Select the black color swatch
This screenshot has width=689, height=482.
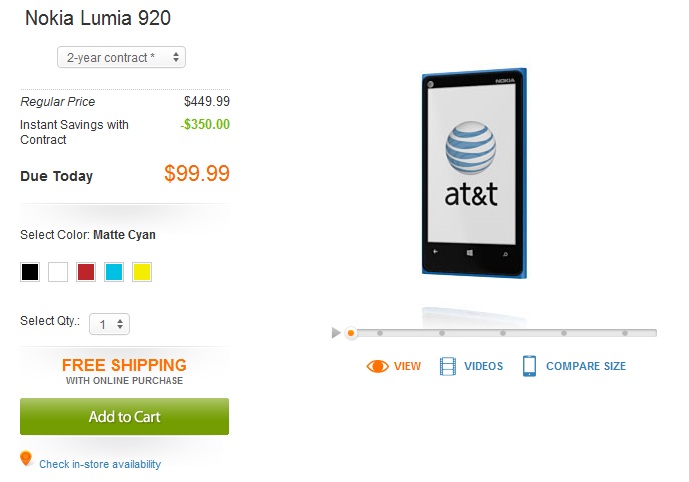pyautogui.click(x=30, y=271)
